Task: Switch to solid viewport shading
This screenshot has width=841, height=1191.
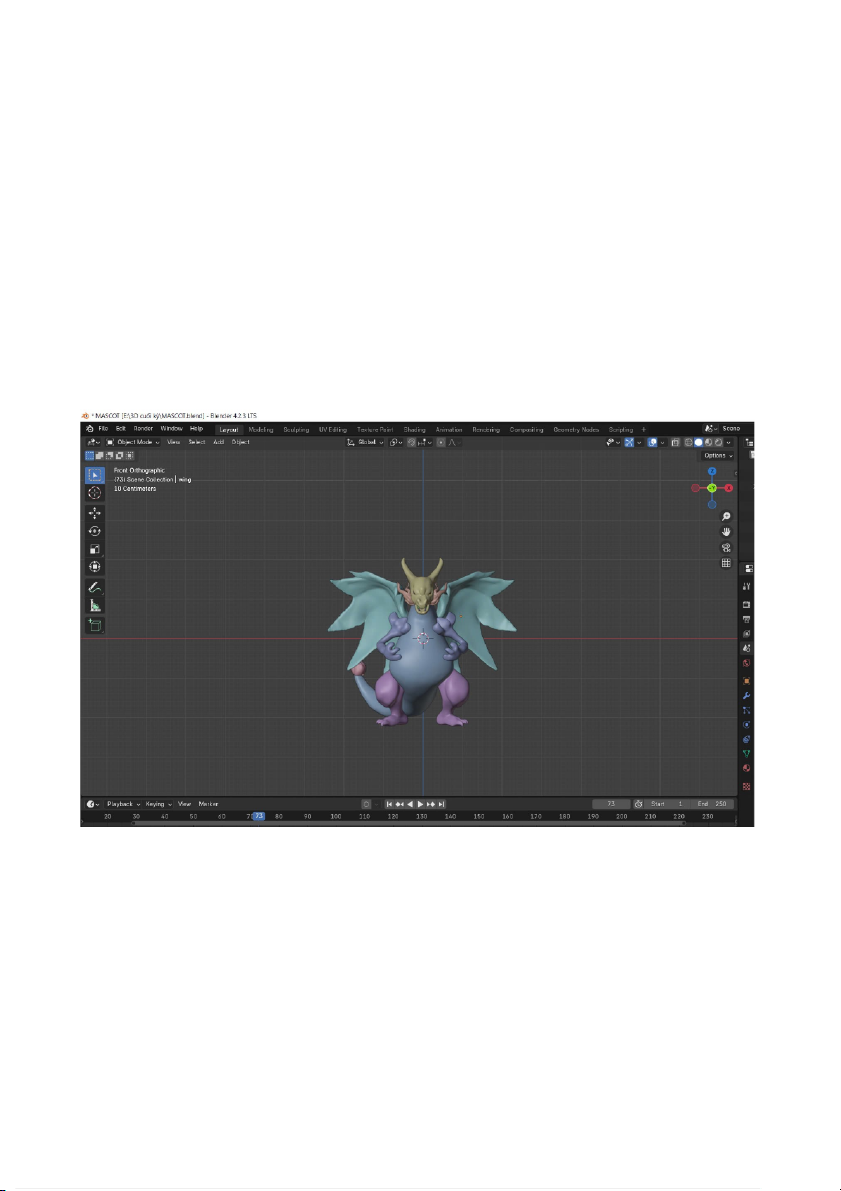Action: pyautogui.click(x=698, y=443)
